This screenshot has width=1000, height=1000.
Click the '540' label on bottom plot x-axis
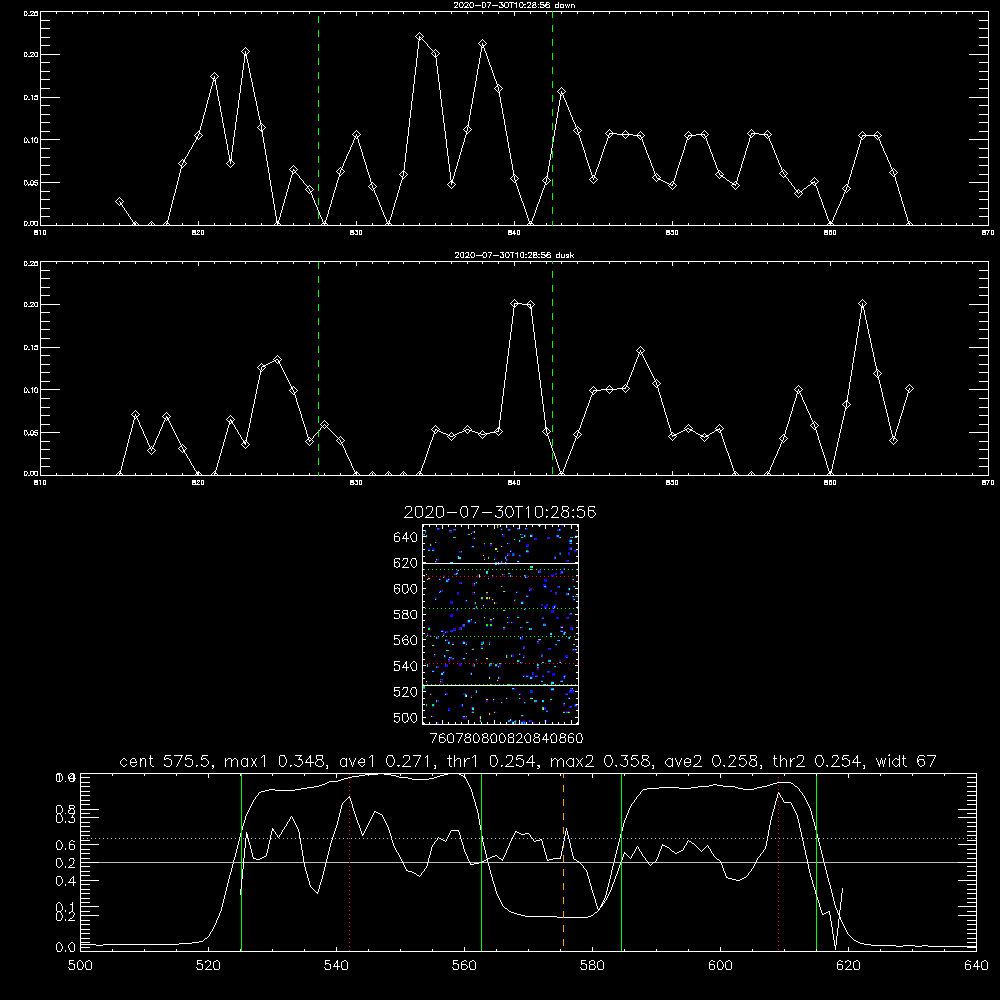(x=336, y=966)
